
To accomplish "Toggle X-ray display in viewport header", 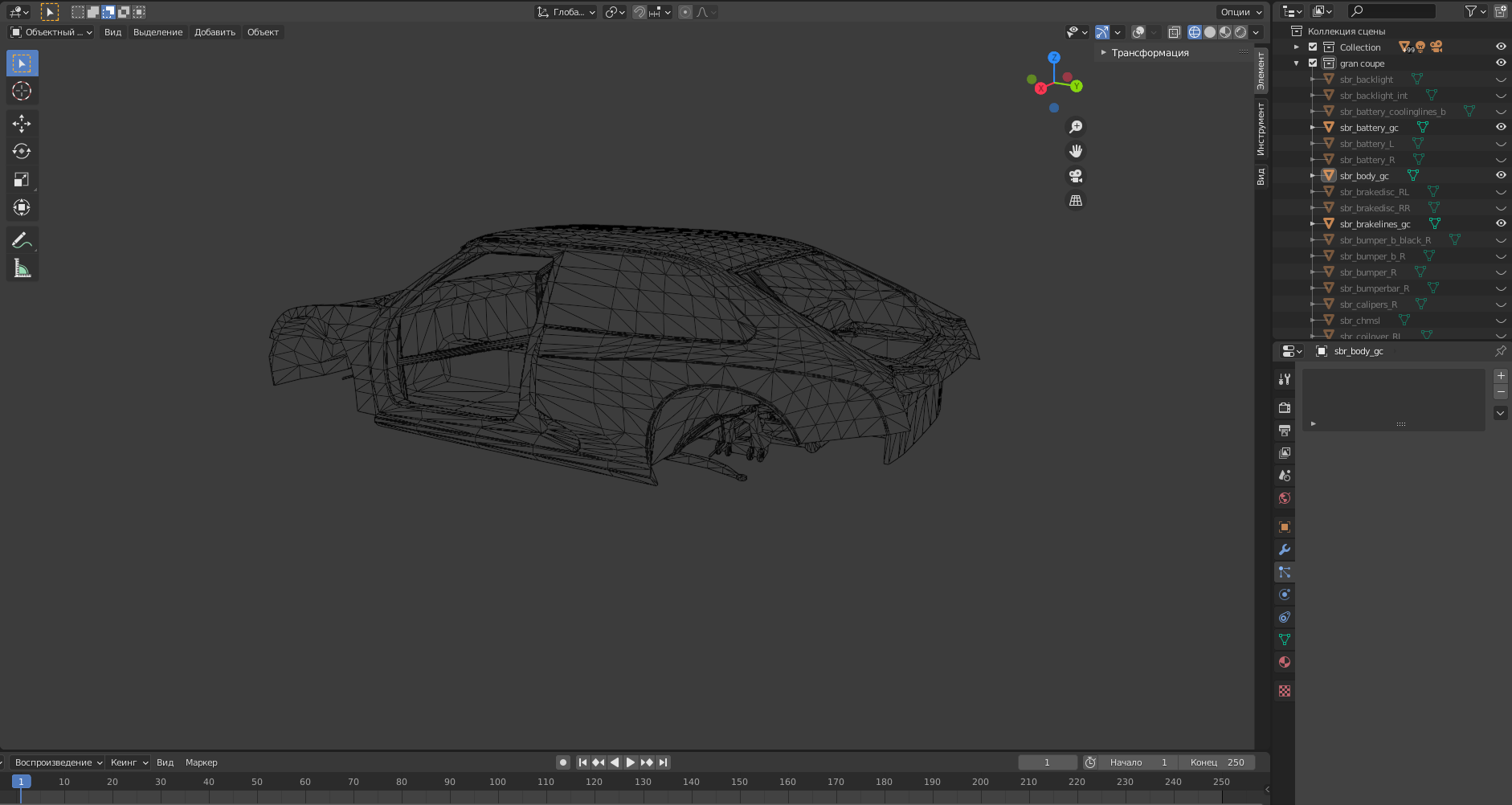I will point(1174,33).
